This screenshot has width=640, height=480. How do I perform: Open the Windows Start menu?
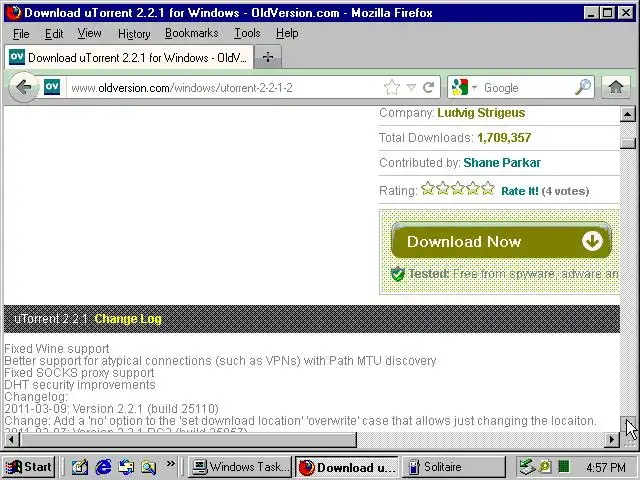pos(29,467)
